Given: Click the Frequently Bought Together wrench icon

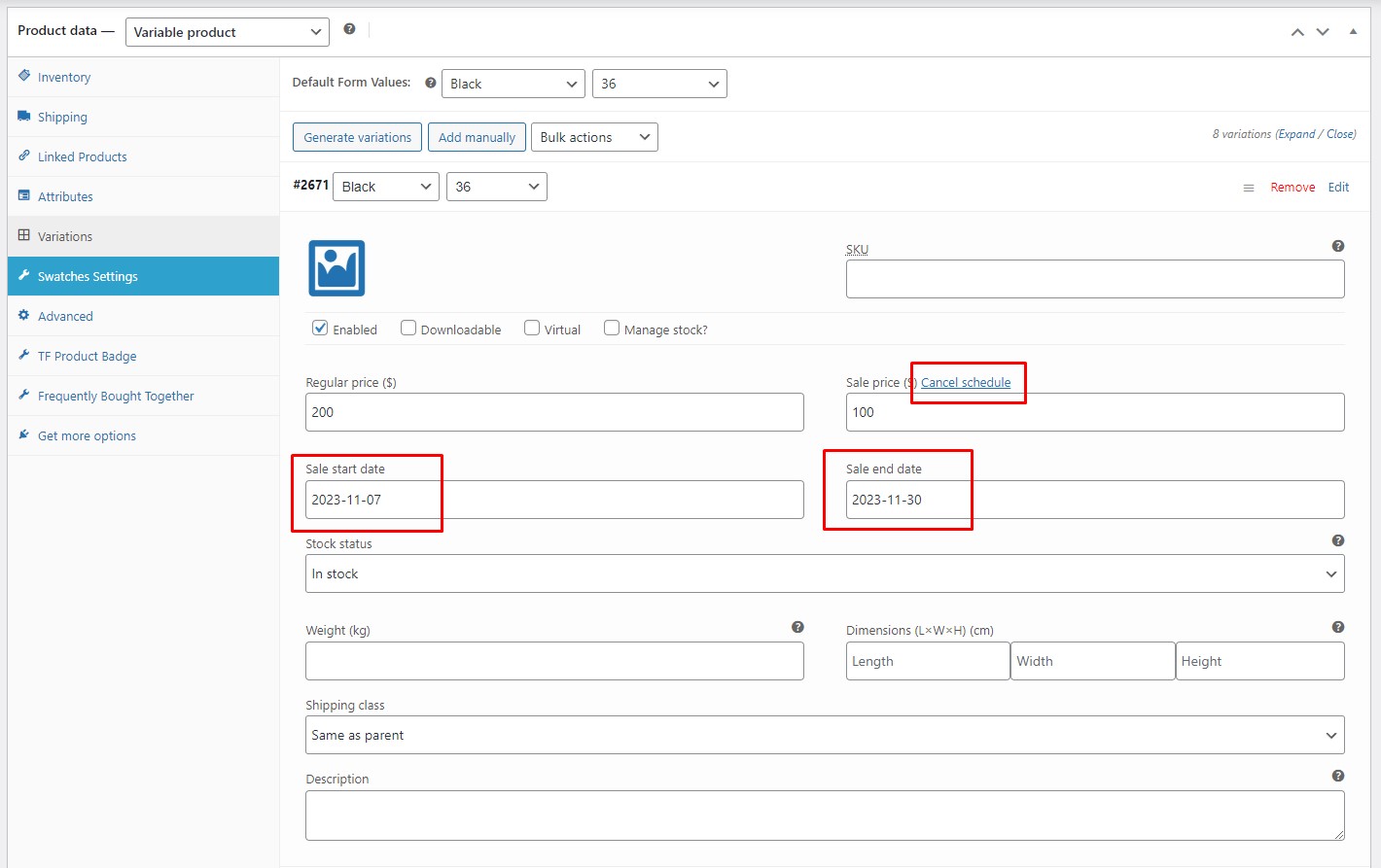Looking at the screenshot, I should (24, 395).
